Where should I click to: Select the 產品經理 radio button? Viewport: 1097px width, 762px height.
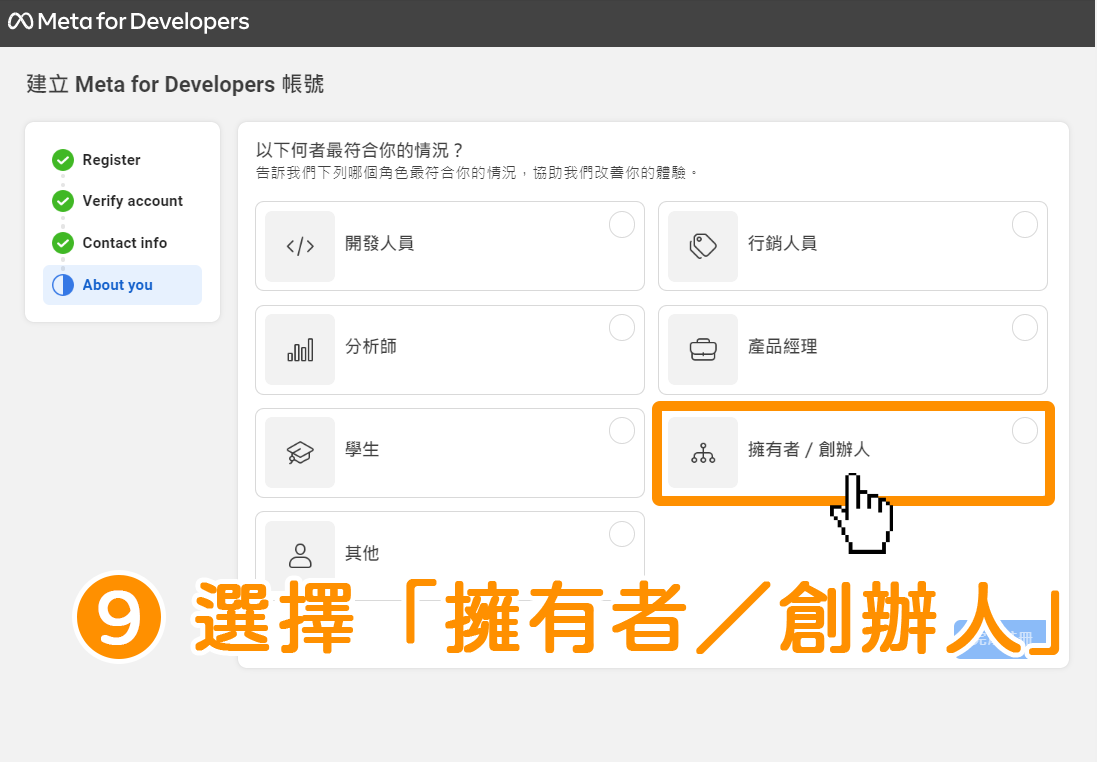point(1025,327)
